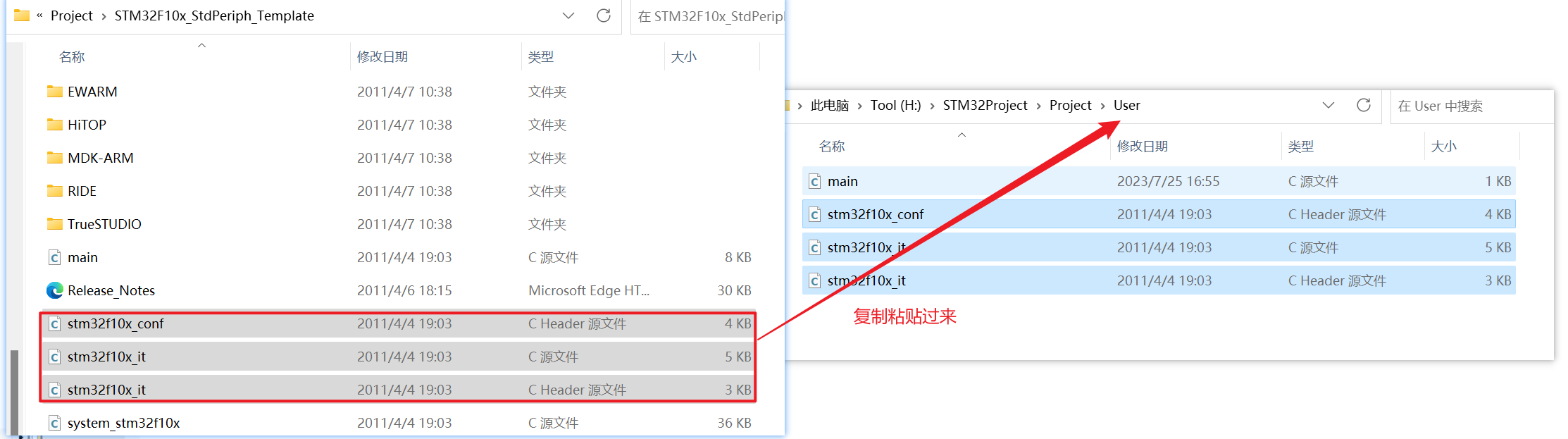The height and width of the screenshot is (439, 1568).
Task: Select the MDK-ARM folder icon
Action: tap(54, 158)
